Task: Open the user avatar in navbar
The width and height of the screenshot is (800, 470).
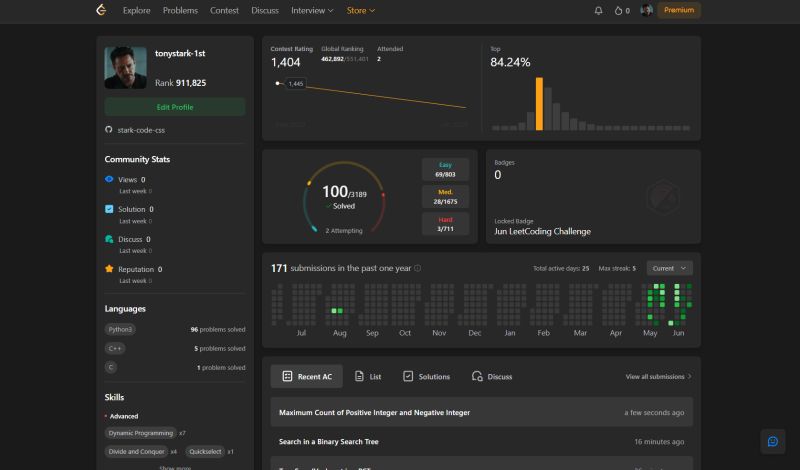Action: click(646, 10)
